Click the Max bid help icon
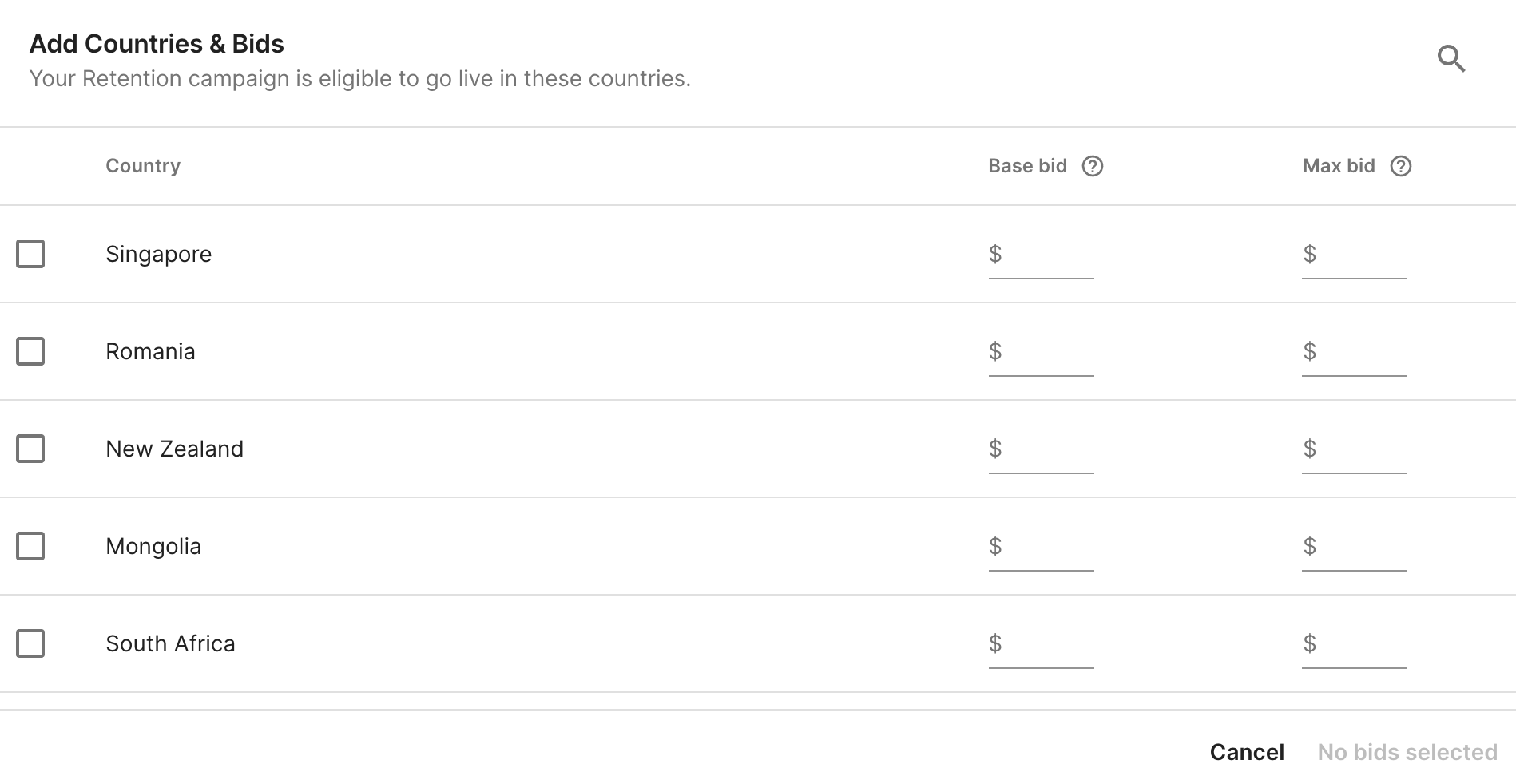The height and width of the screenshot is (784, 1516). point(1400,166)
